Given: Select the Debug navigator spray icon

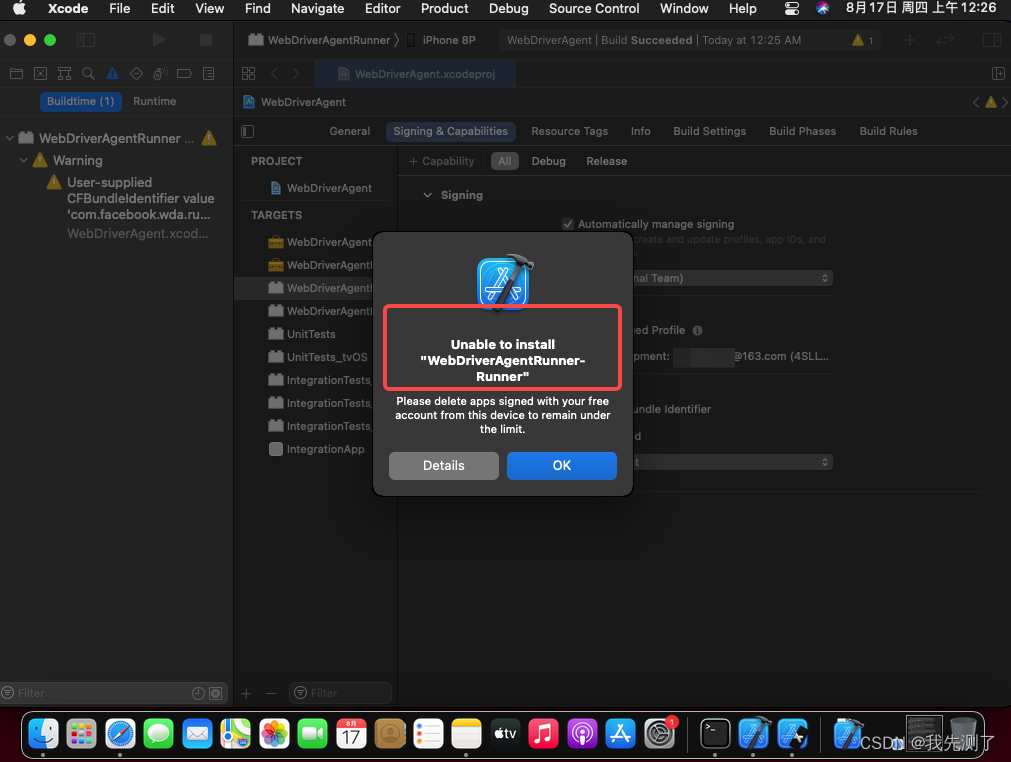Looking at the screenshot, I should [160, 73].
